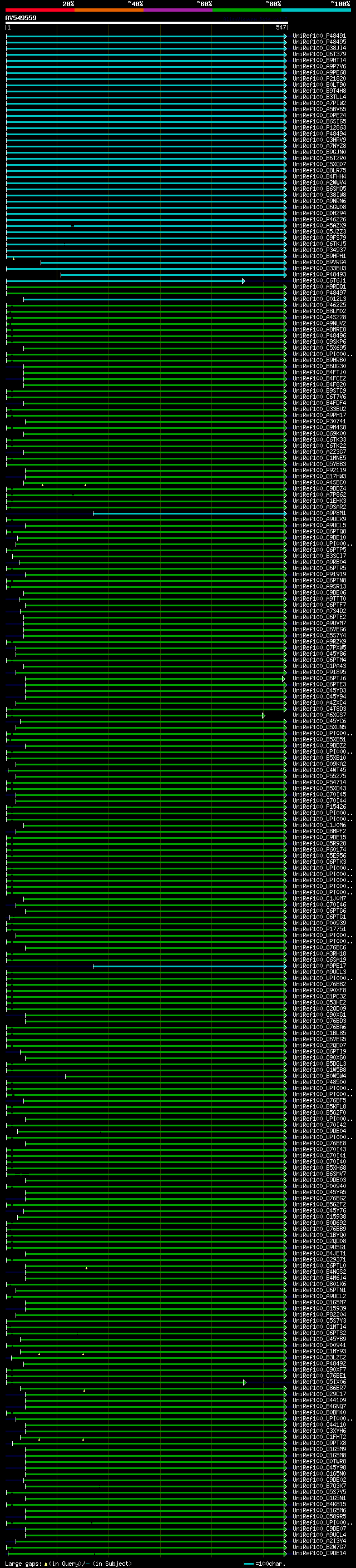Open the UniRef100_P48494 entry

click(319, 134)
